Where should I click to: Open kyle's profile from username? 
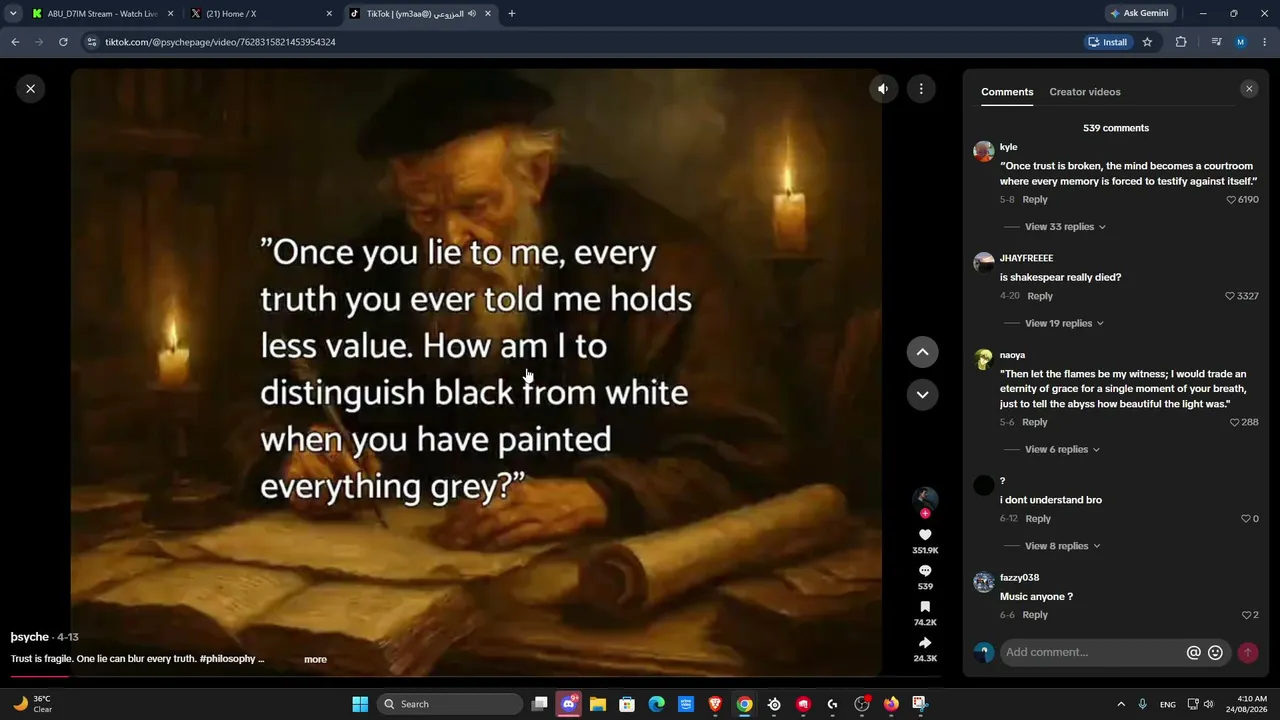(1008, 147)
